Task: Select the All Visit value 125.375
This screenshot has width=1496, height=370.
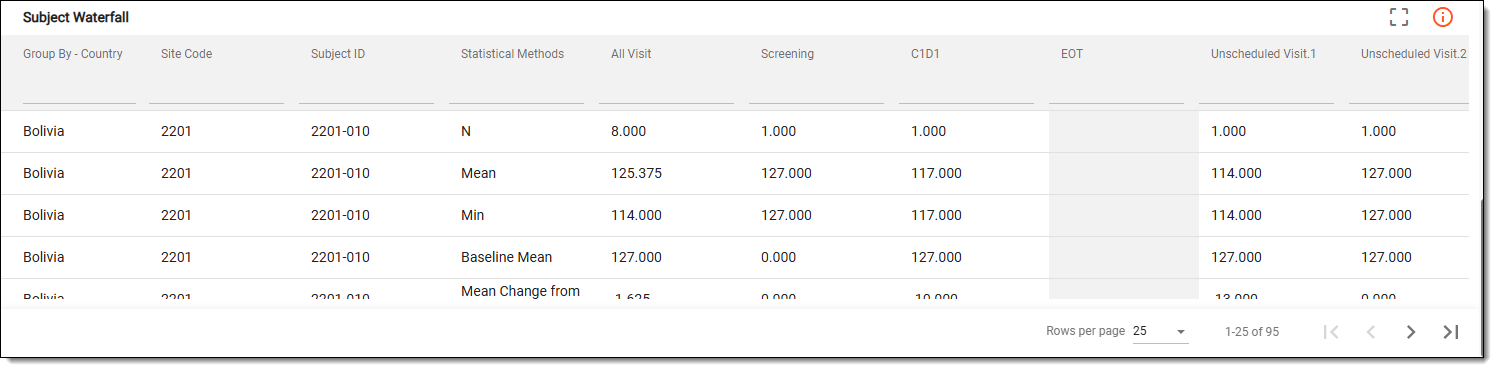Action: [x=636, y=173]
